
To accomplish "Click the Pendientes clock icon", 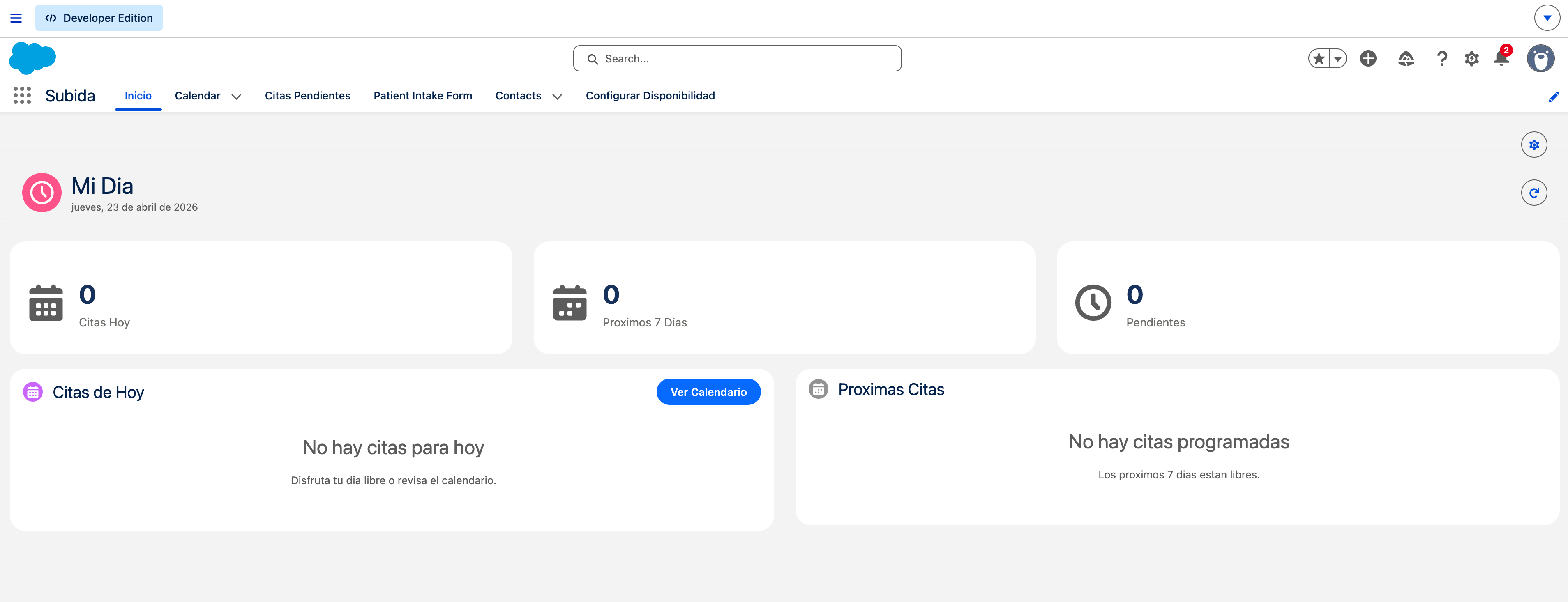I will point(1093,302).
